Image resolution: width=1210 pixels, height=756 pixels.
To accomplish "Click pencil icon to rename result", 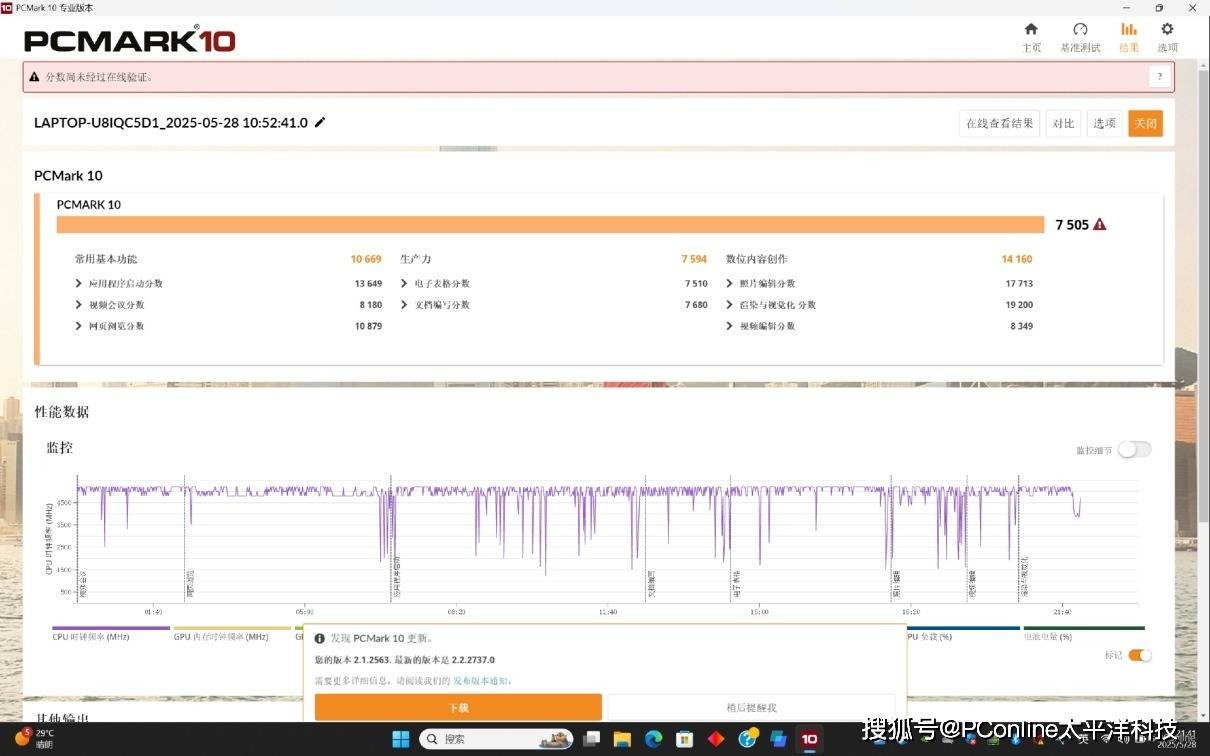I will point(320,123).
